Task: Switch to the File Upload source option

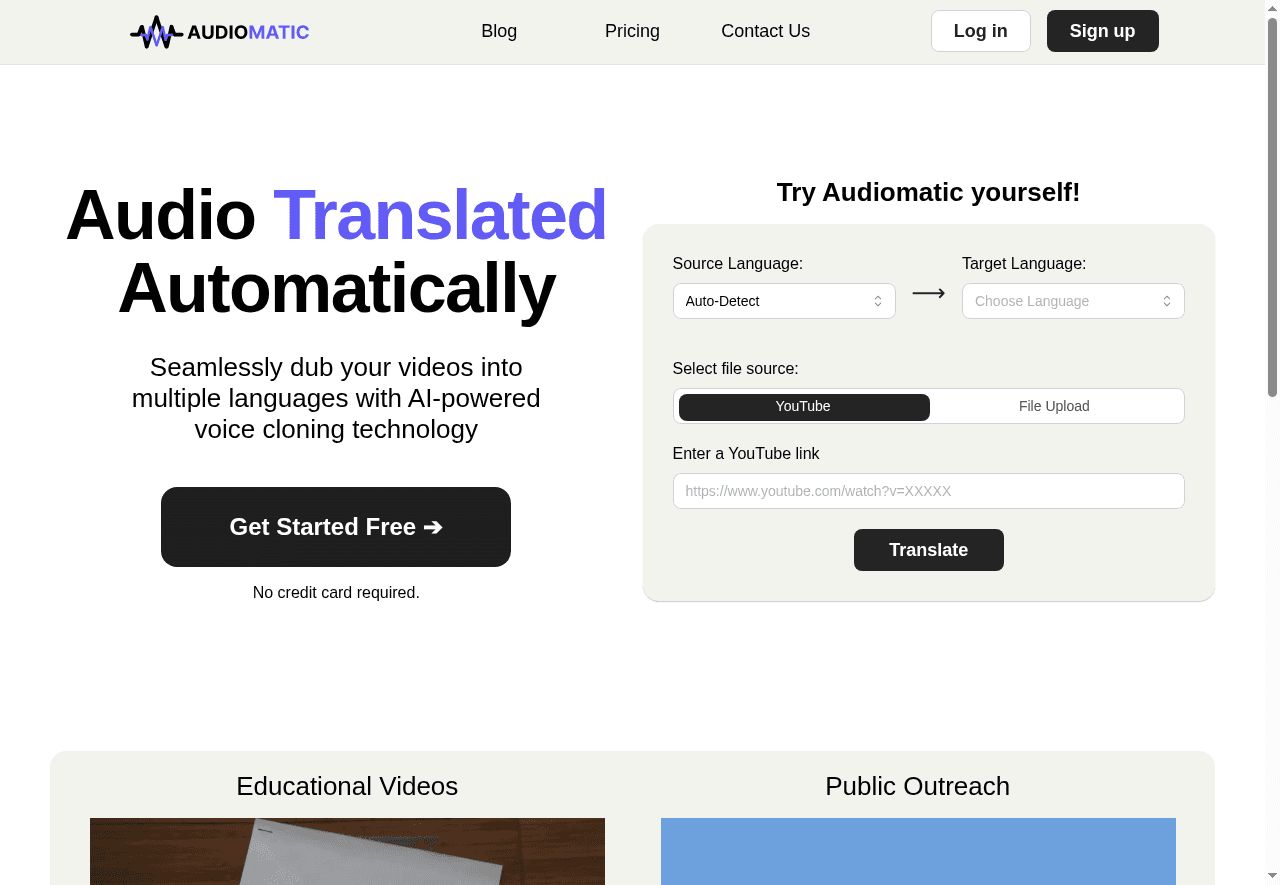Action: tap(1054, 406)
